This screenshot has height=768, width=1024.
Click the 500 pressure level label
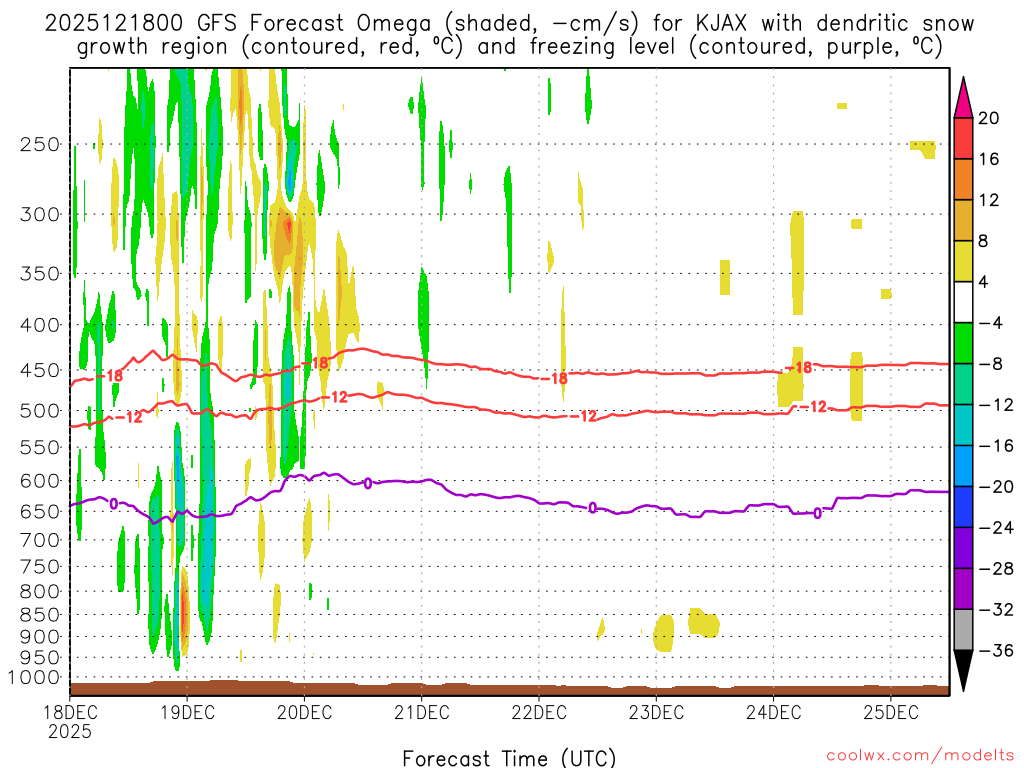(x=40, y=411)
